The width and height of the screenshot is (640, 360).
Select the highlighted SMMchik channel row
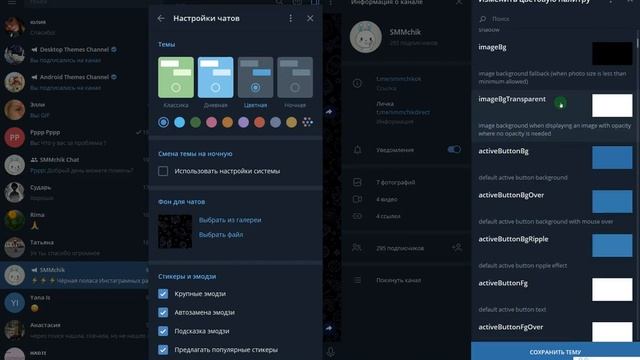[x=74, y=275]
